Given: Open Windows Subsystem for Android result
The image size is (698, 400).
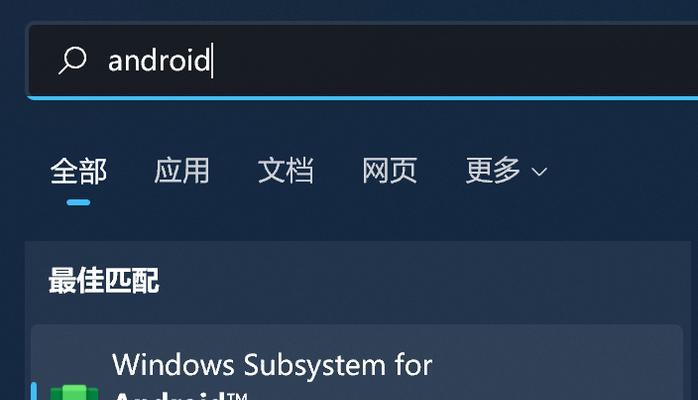Looking at the screenshot, I should click(x=357, y=363).
